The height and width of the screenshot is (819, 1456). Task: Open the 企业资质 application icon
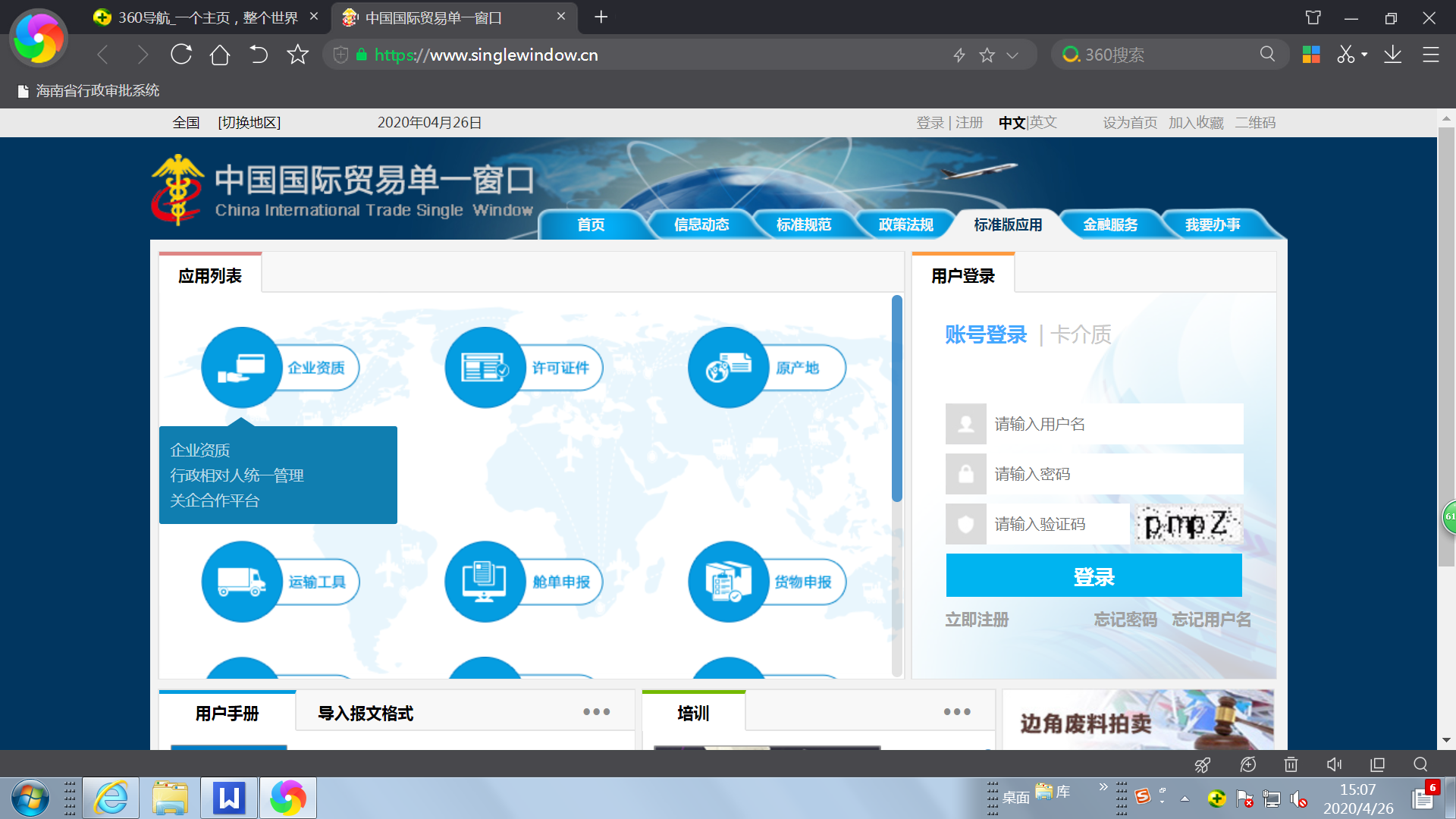tap(242, 368)
